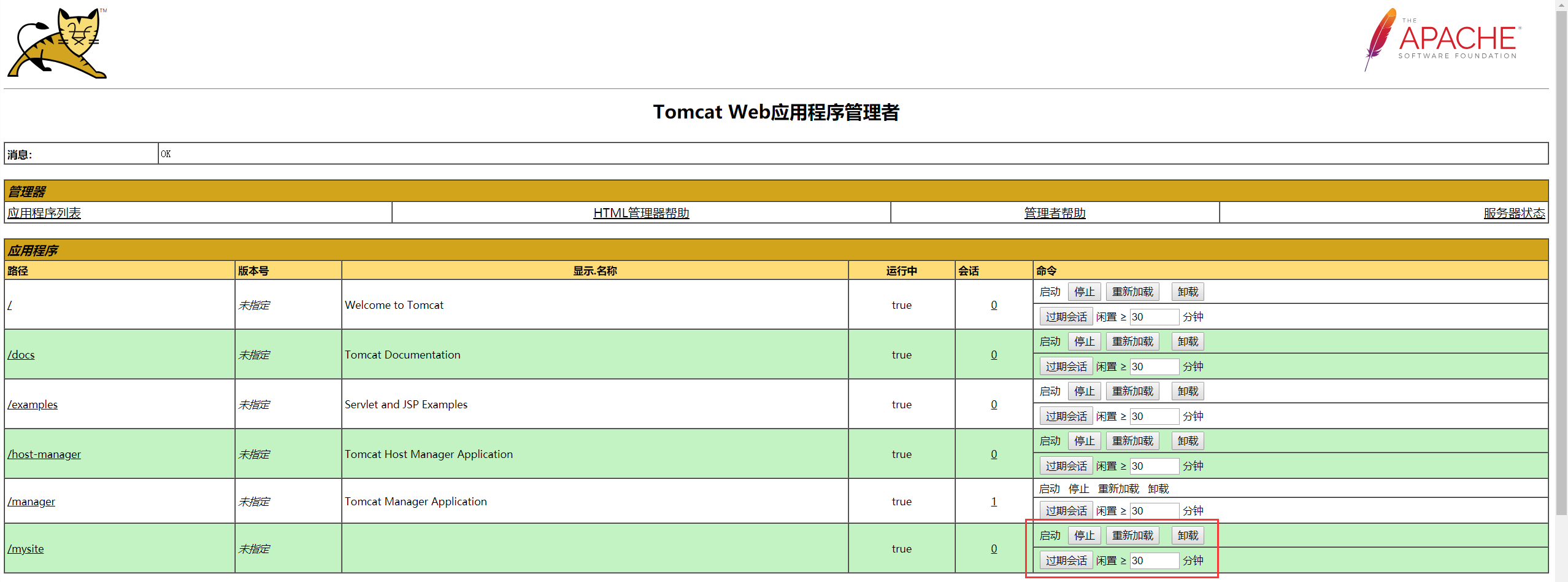Click the Tomcat cat logo
Image resolution: width=1568 pixels, height=582 pixels.
coord(57,43)
